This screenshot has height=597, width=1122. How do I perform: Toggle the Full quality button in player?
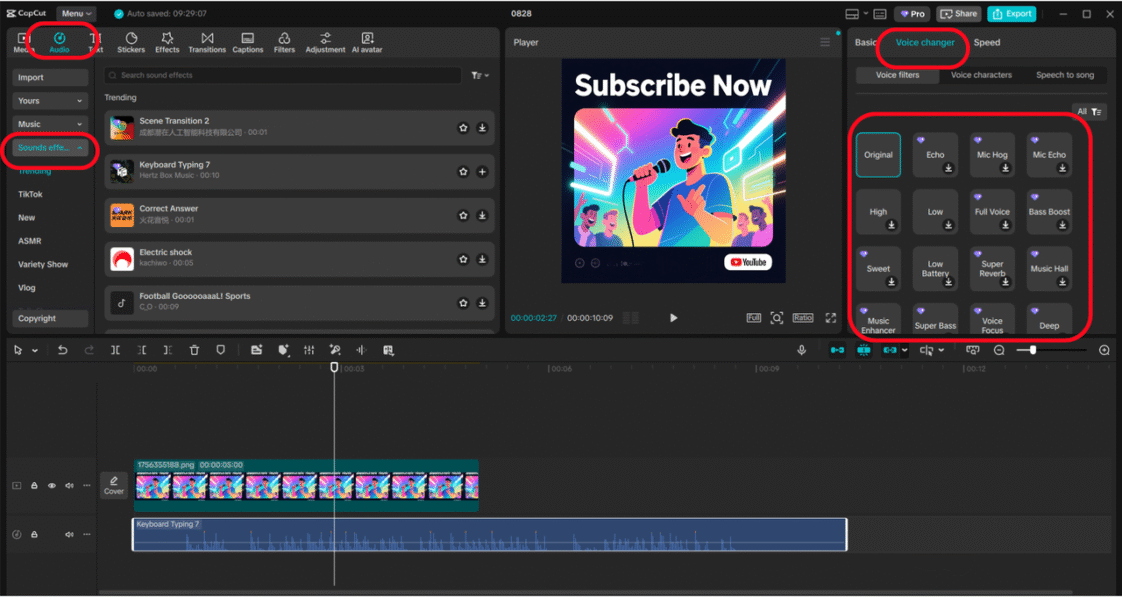pos(753,318)
